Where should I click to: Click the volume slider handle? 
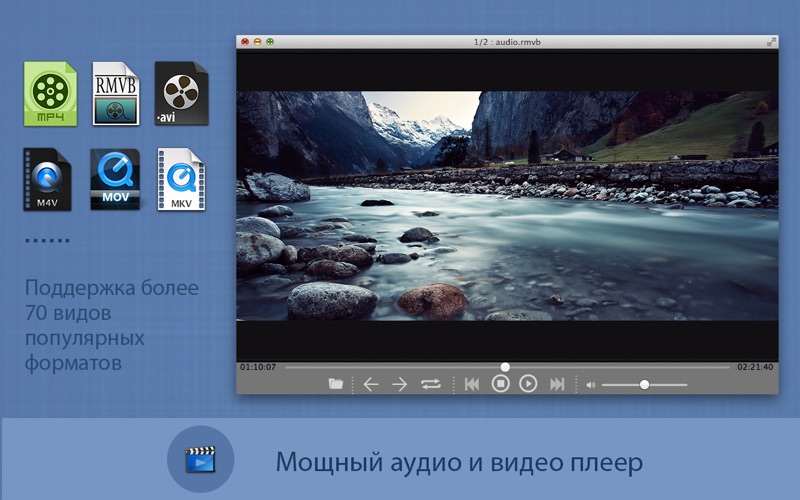[x=644, y=384]
